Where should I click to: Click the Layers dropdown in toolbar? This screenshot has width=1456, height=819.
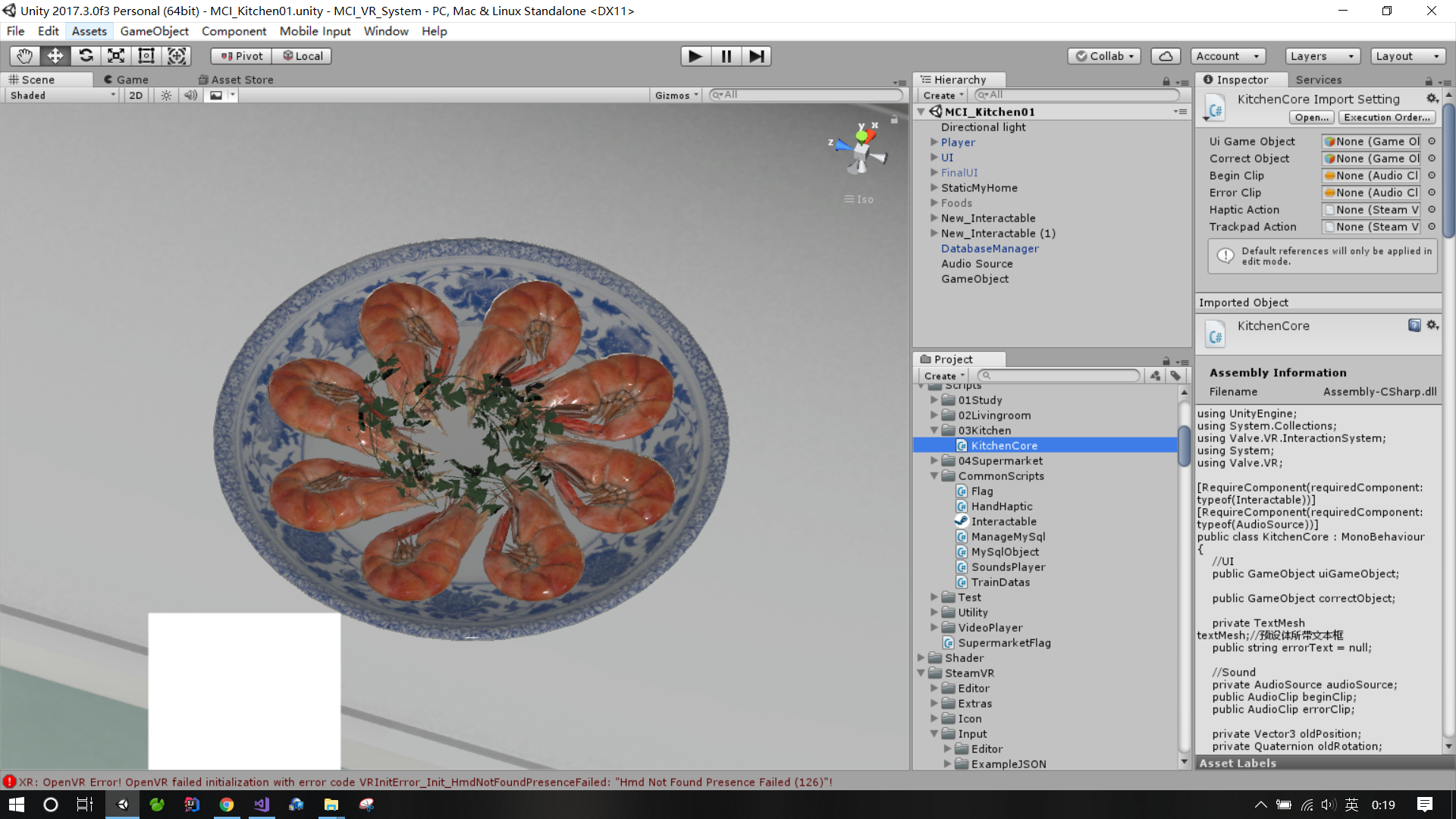click(1319, 55)
